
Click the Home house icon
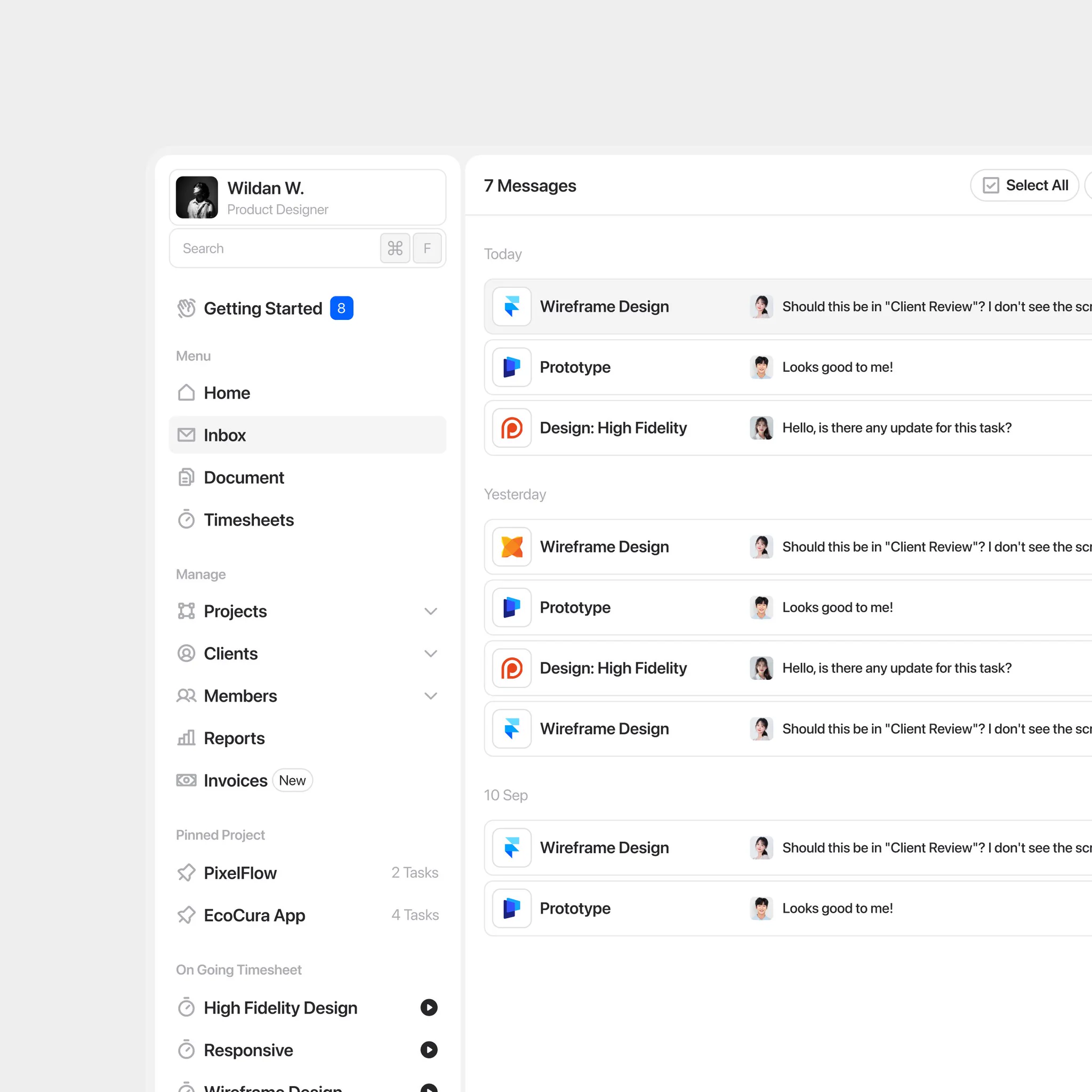coord(186,392)
